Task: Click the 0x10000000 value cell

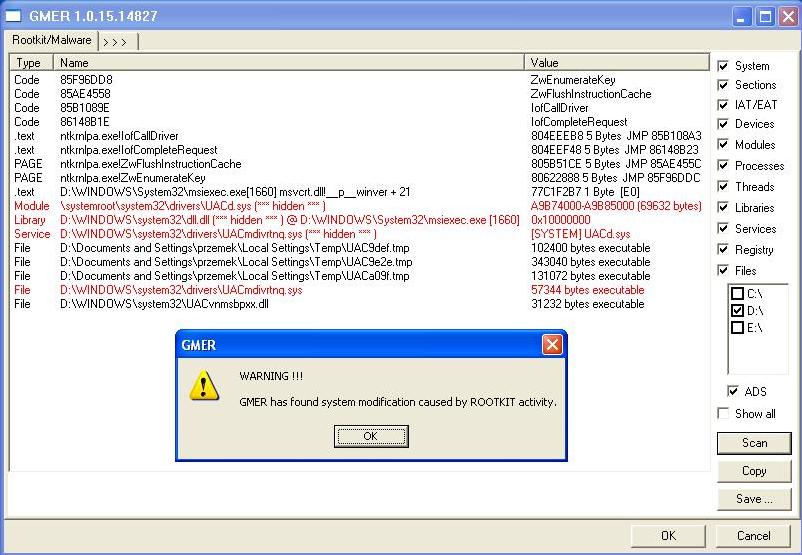Action: coord(561,220)
